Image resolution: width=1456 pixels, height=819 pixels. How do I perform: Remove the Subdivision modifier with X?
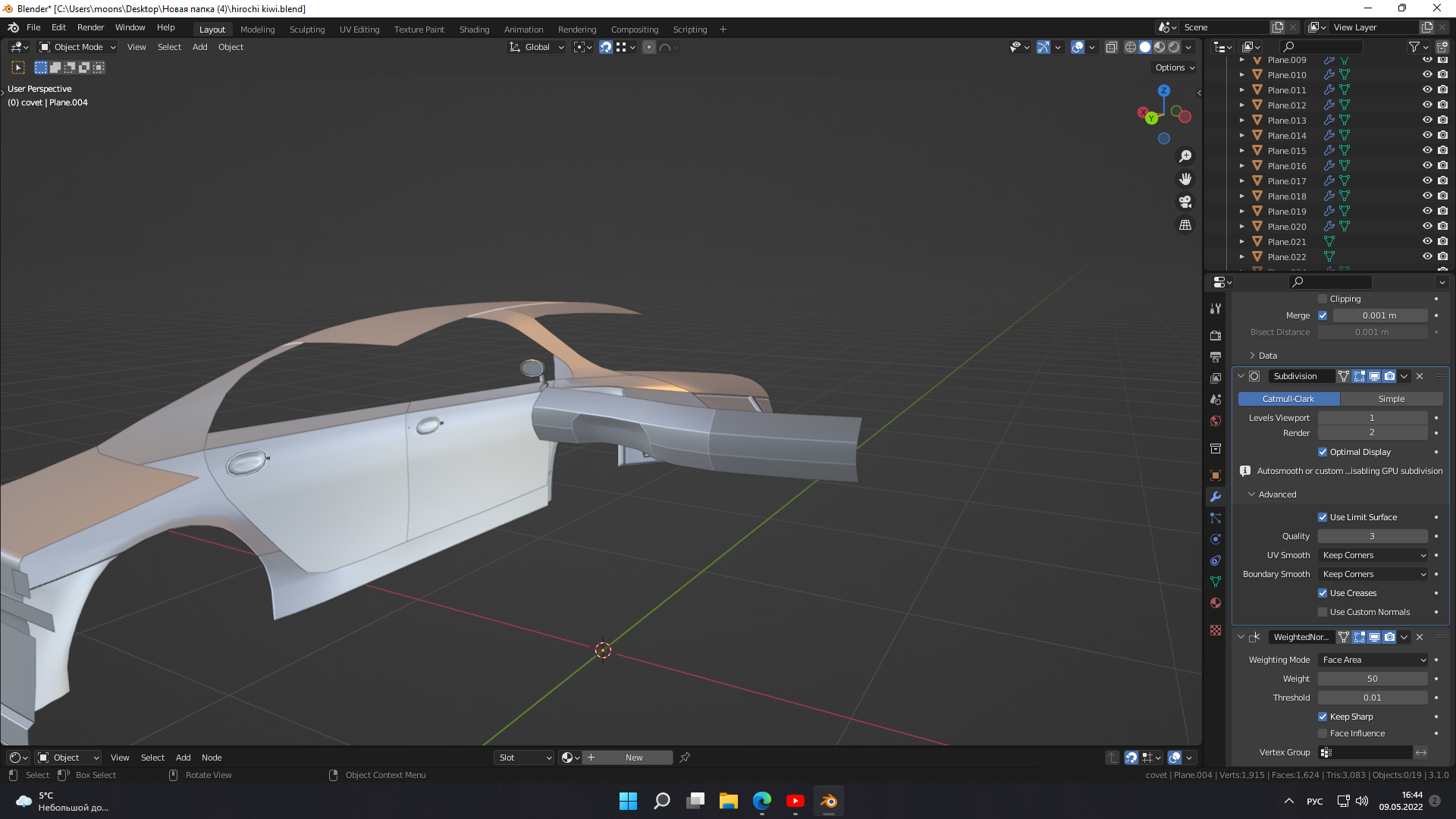(1420, 376)
